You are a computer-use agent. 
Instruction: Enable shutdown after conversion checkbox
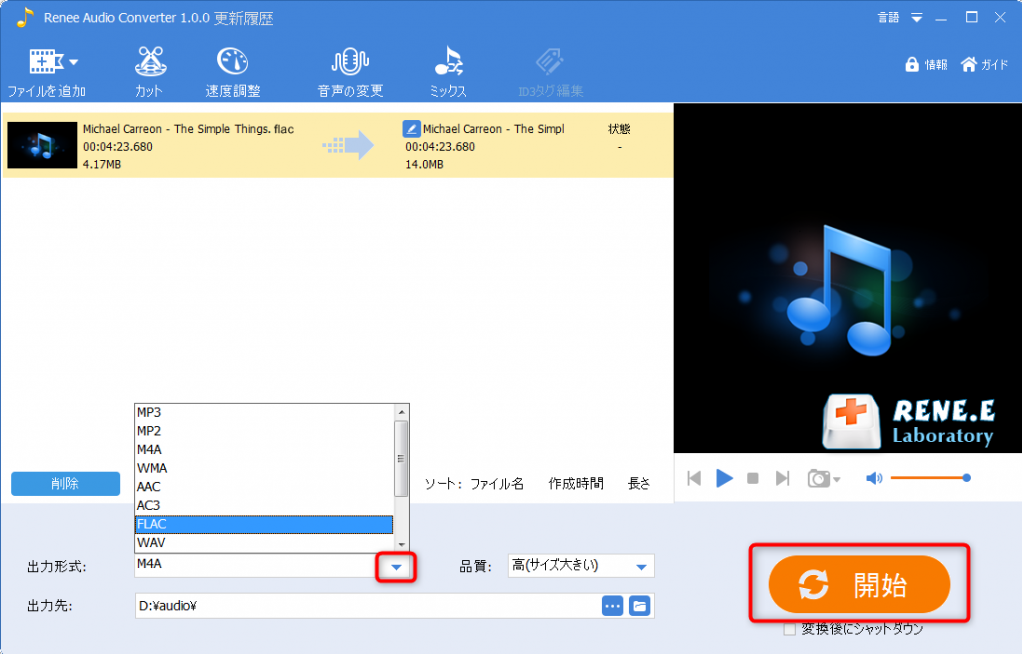click(x=789, y=629)
